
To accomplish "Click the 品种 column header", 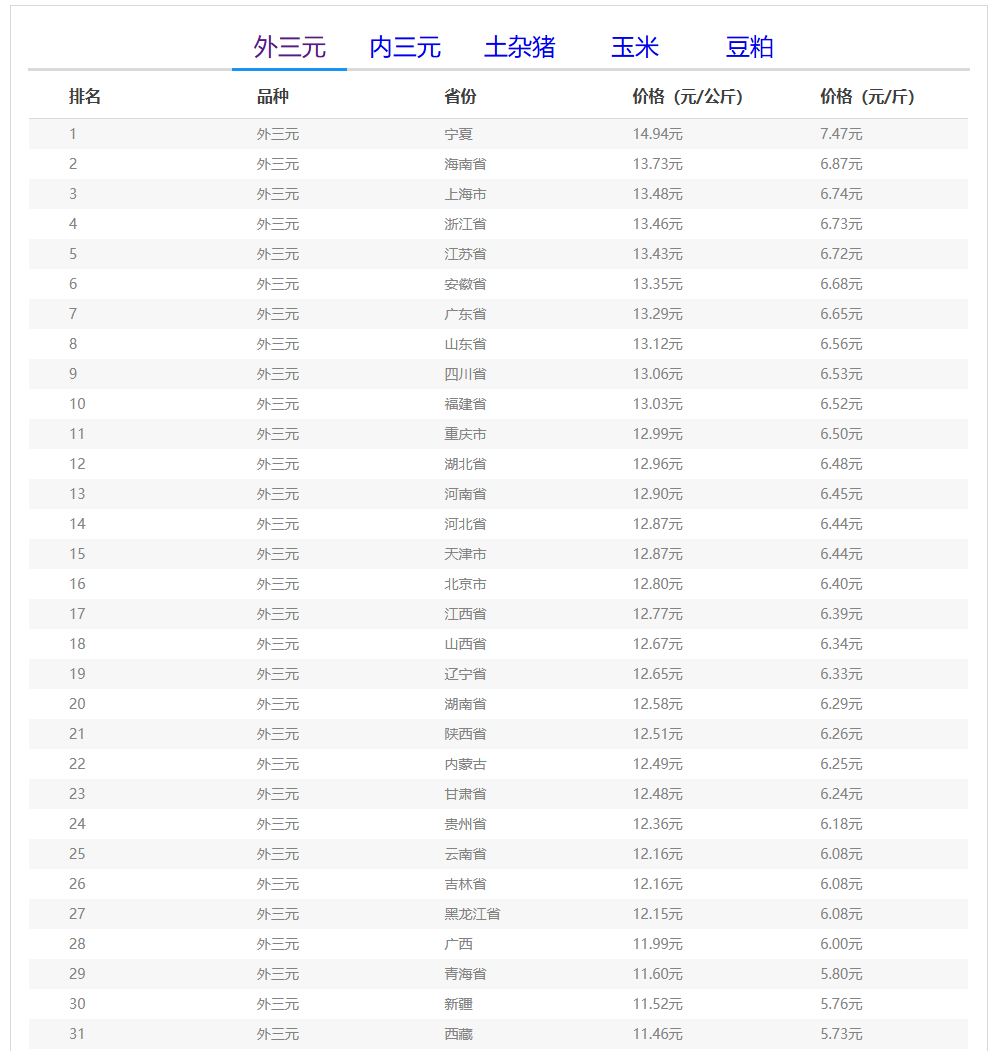I will (x=272, y=97).
